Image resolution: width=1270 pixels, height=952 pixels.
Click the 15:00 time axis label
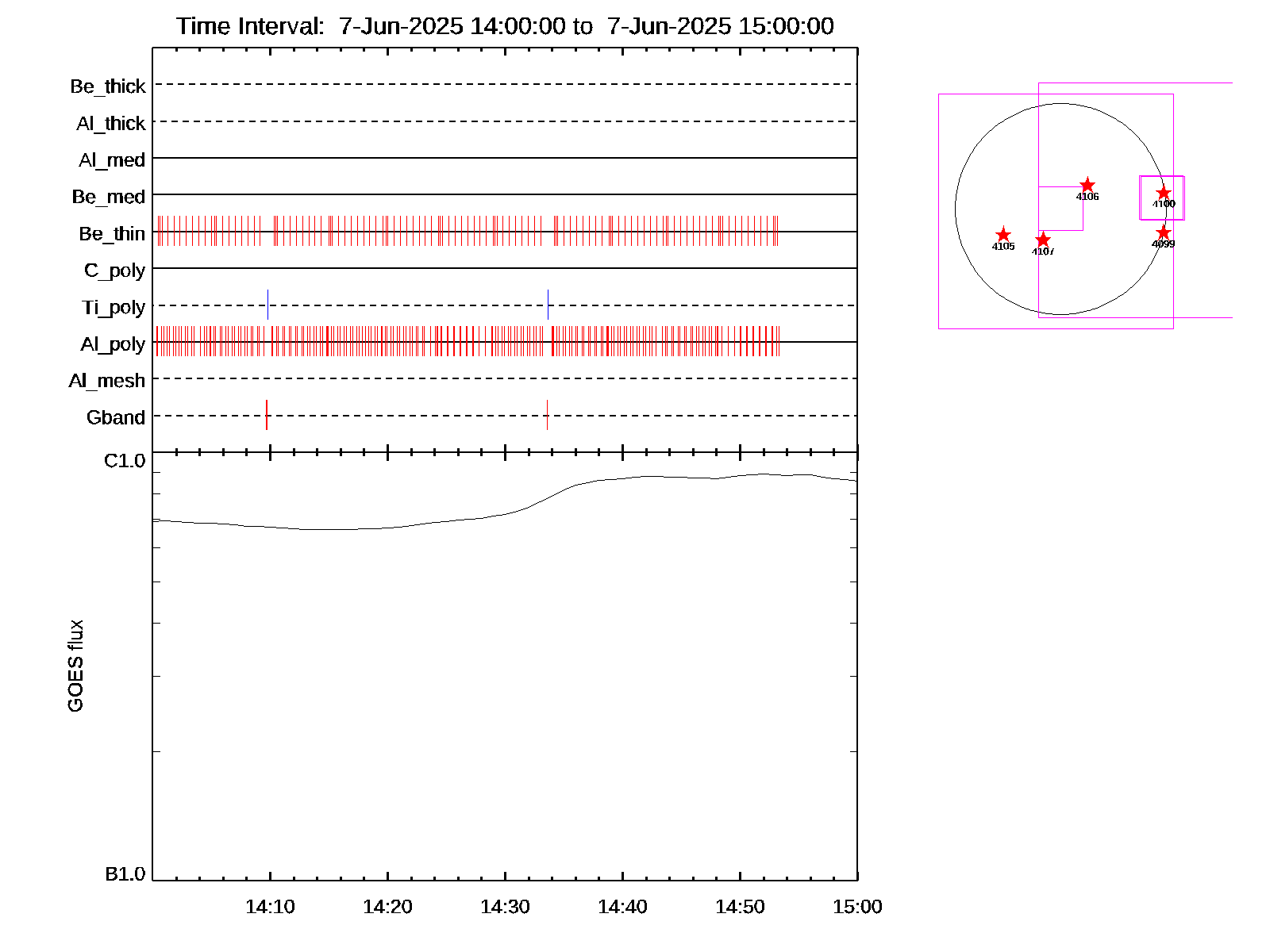857,907
